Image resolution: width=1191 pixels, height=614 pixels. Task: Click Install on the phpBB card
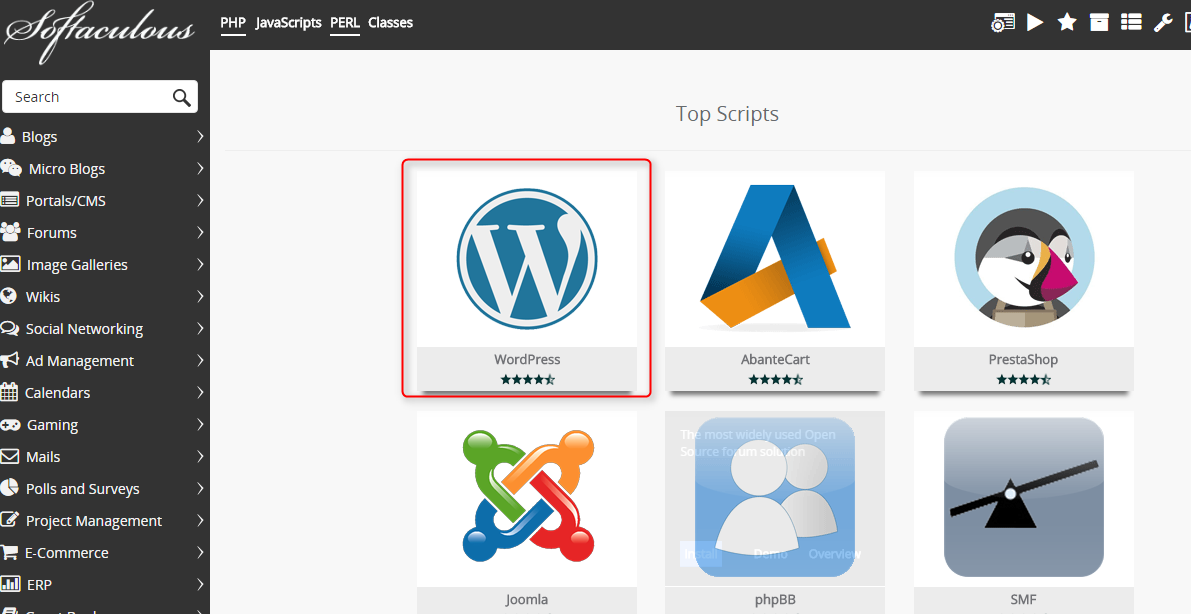point(700,554)
